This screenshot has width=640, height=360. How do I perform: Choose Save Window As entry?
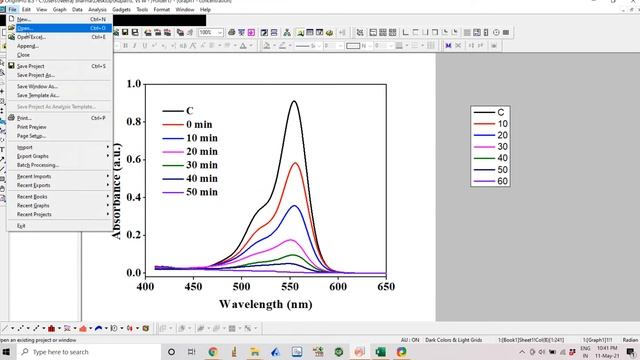[x=60, y=87]
